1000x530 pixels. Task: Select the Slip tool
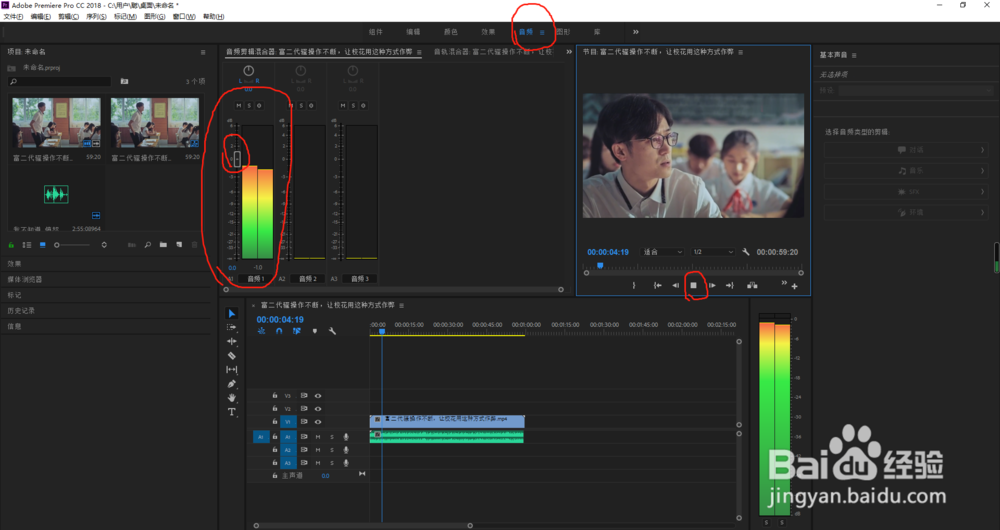(232, 369)
